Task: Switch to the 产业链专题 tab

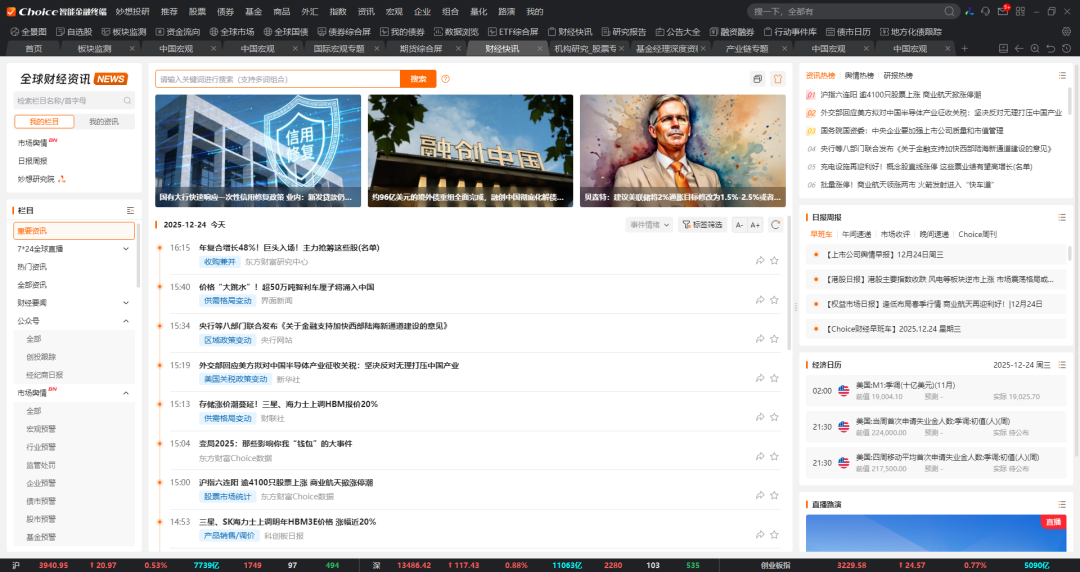Action: 747,48
